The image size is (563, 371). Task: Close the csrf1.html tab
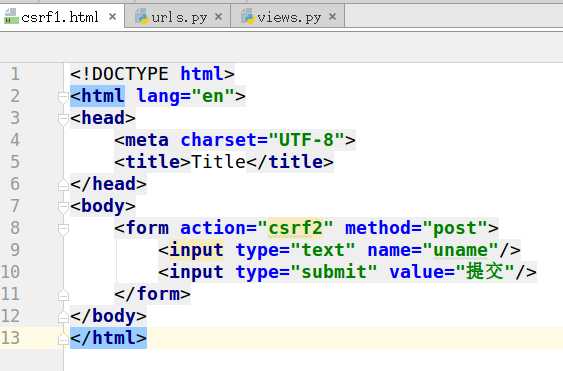(112, 17)
